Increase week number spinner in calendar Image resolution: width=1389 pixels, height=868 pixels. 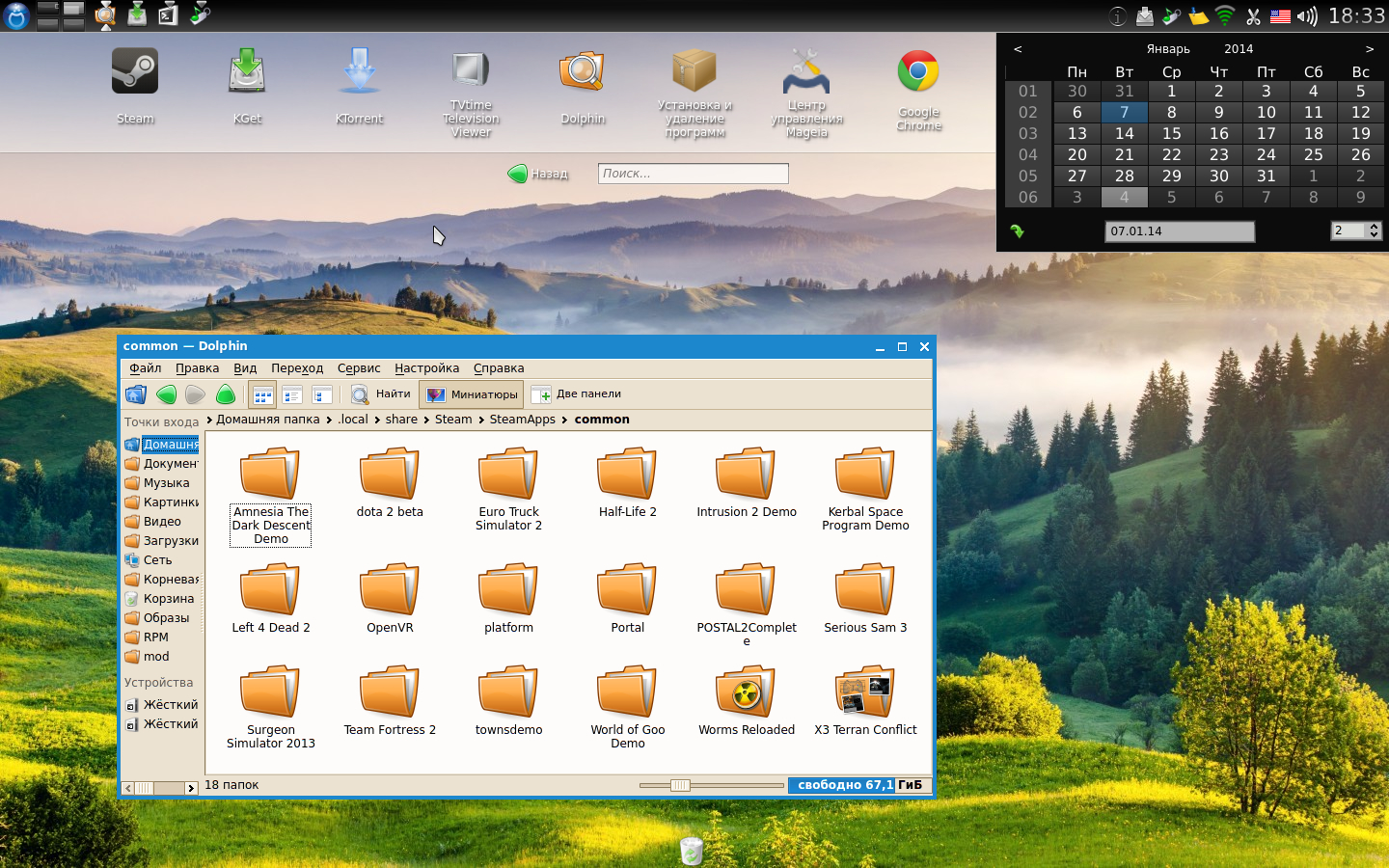[x=1375, y=227]
